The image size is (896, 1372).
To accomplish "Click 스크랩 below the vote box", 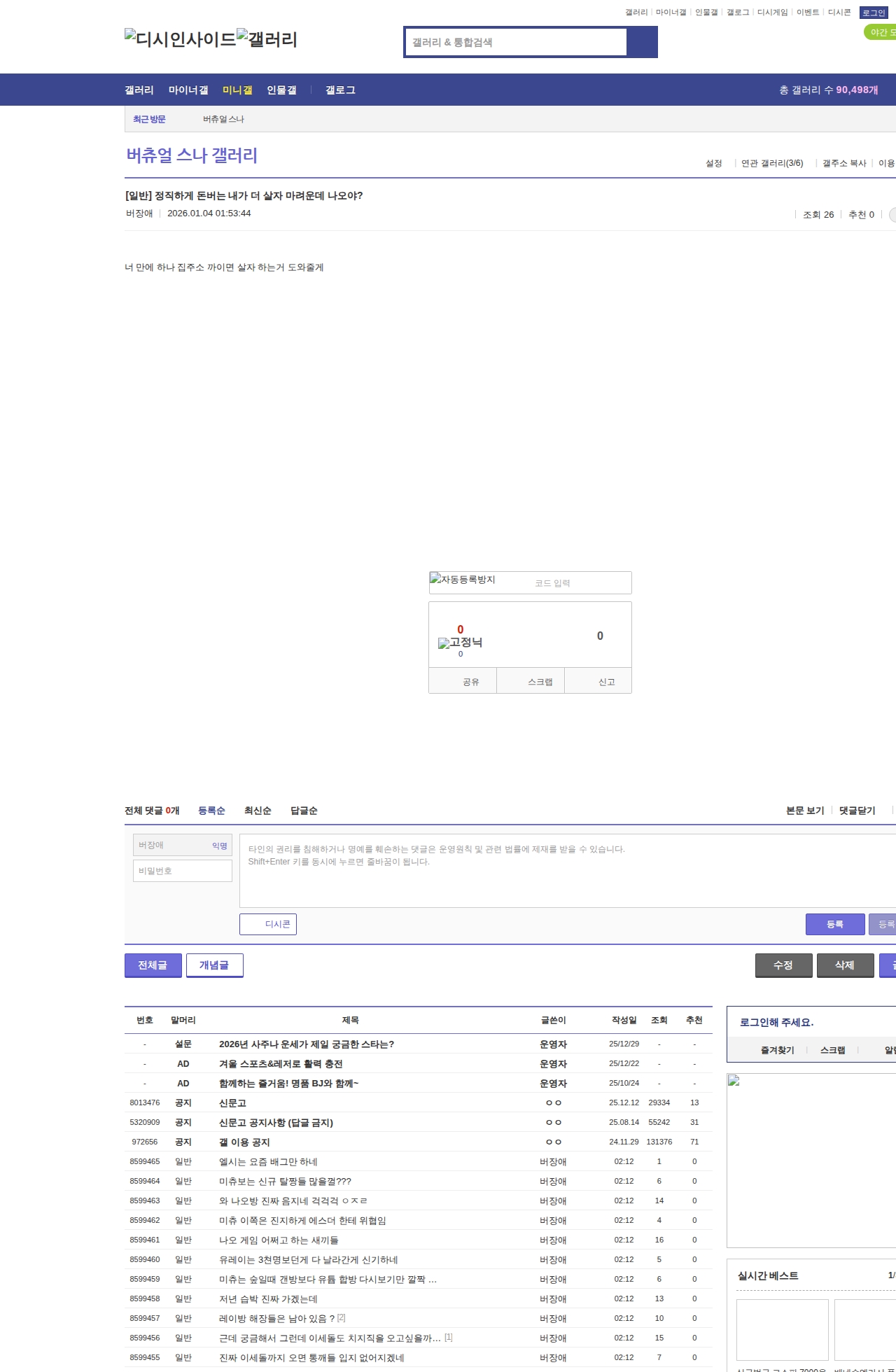I will tap(540, 681).
